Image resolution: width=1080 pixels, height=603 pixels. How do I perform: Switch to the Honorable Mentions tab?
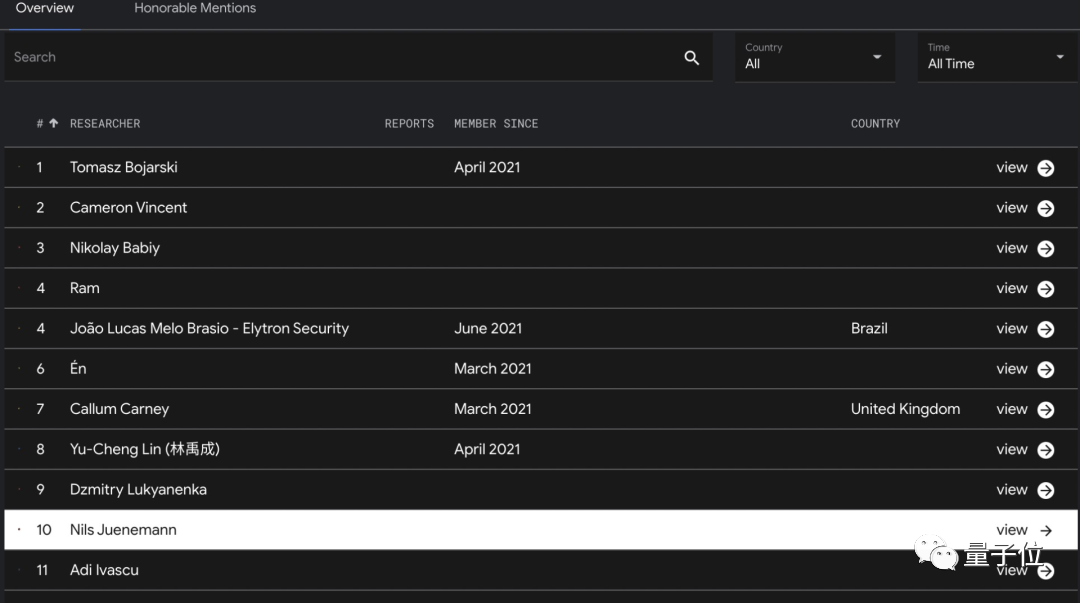(195, 9)
